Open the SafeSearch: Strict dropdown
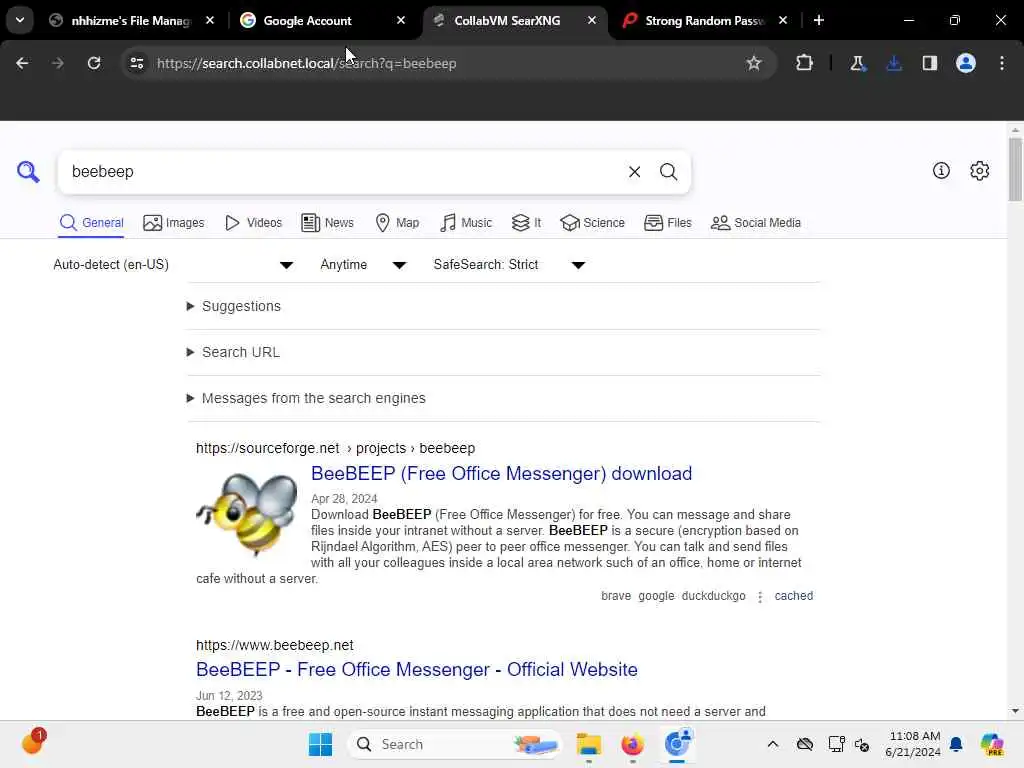 (x=509, y=264)
